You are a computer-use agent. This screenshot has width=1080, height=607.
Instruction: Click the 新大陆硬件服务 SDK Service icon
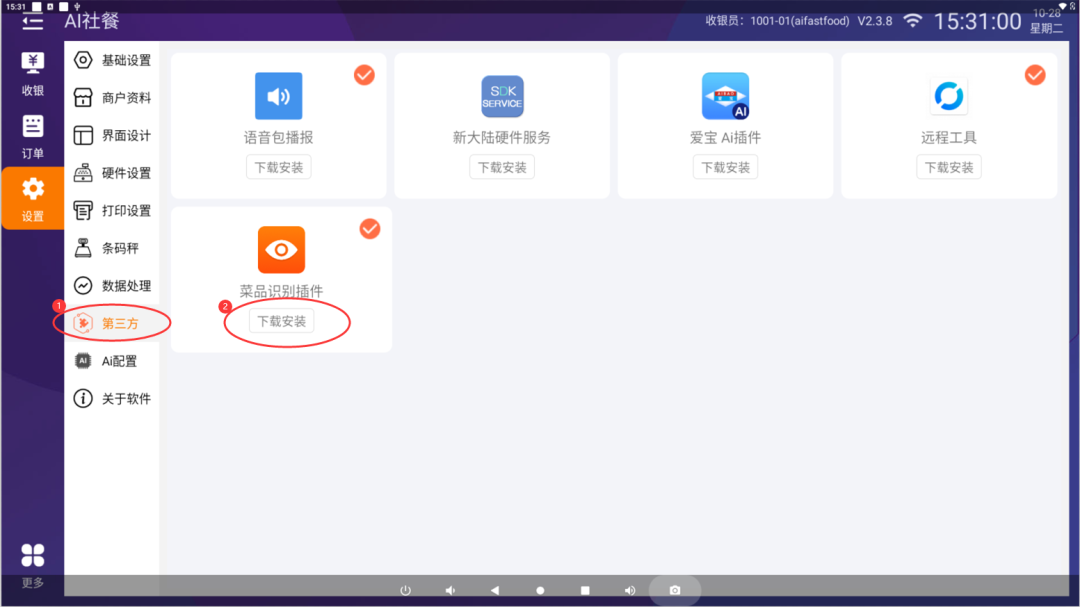coord(502,96)
